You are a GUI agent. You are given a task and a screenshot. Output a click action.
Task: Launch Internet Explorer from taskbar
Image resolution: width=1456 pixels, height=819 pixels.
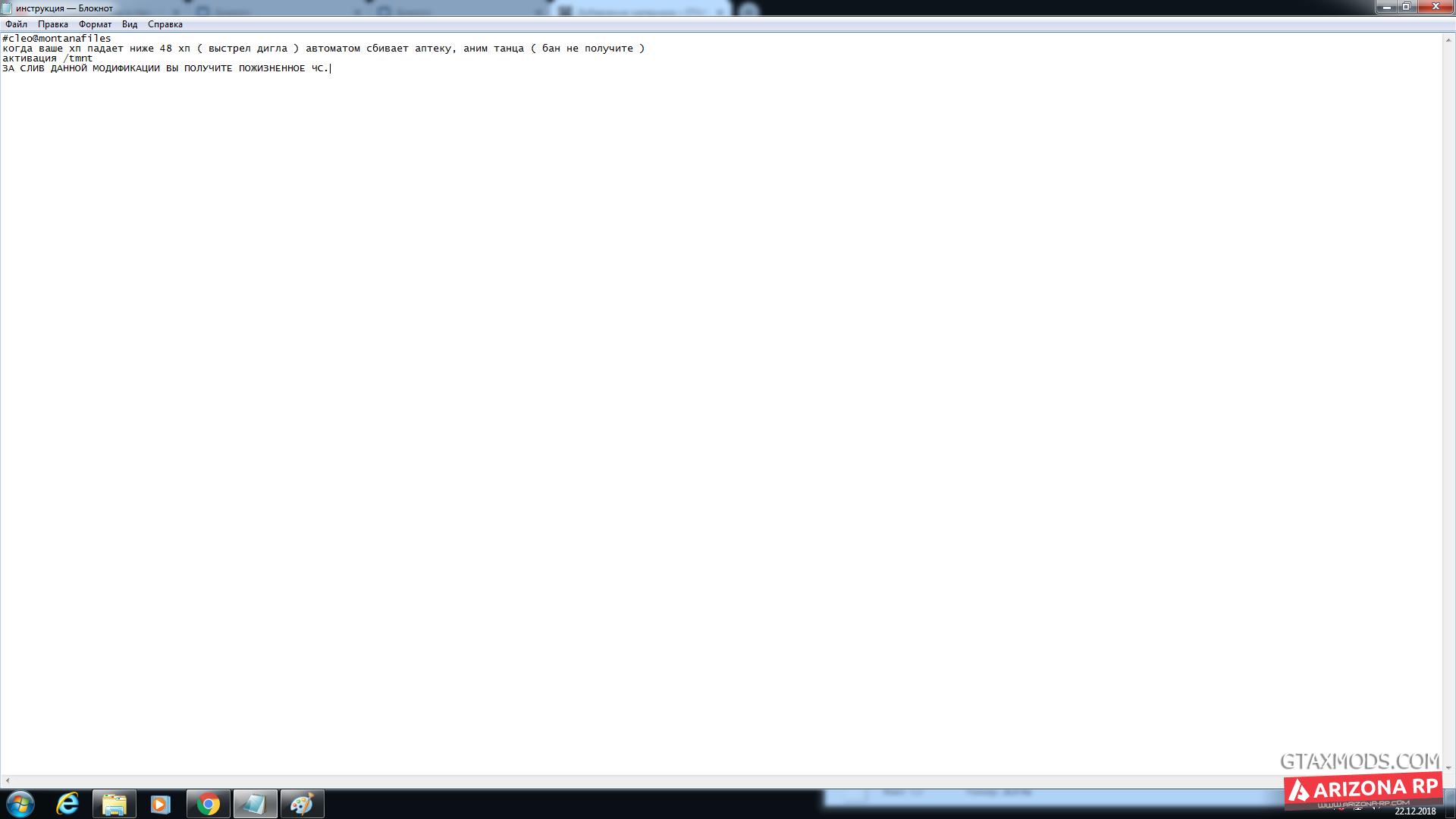67,804
